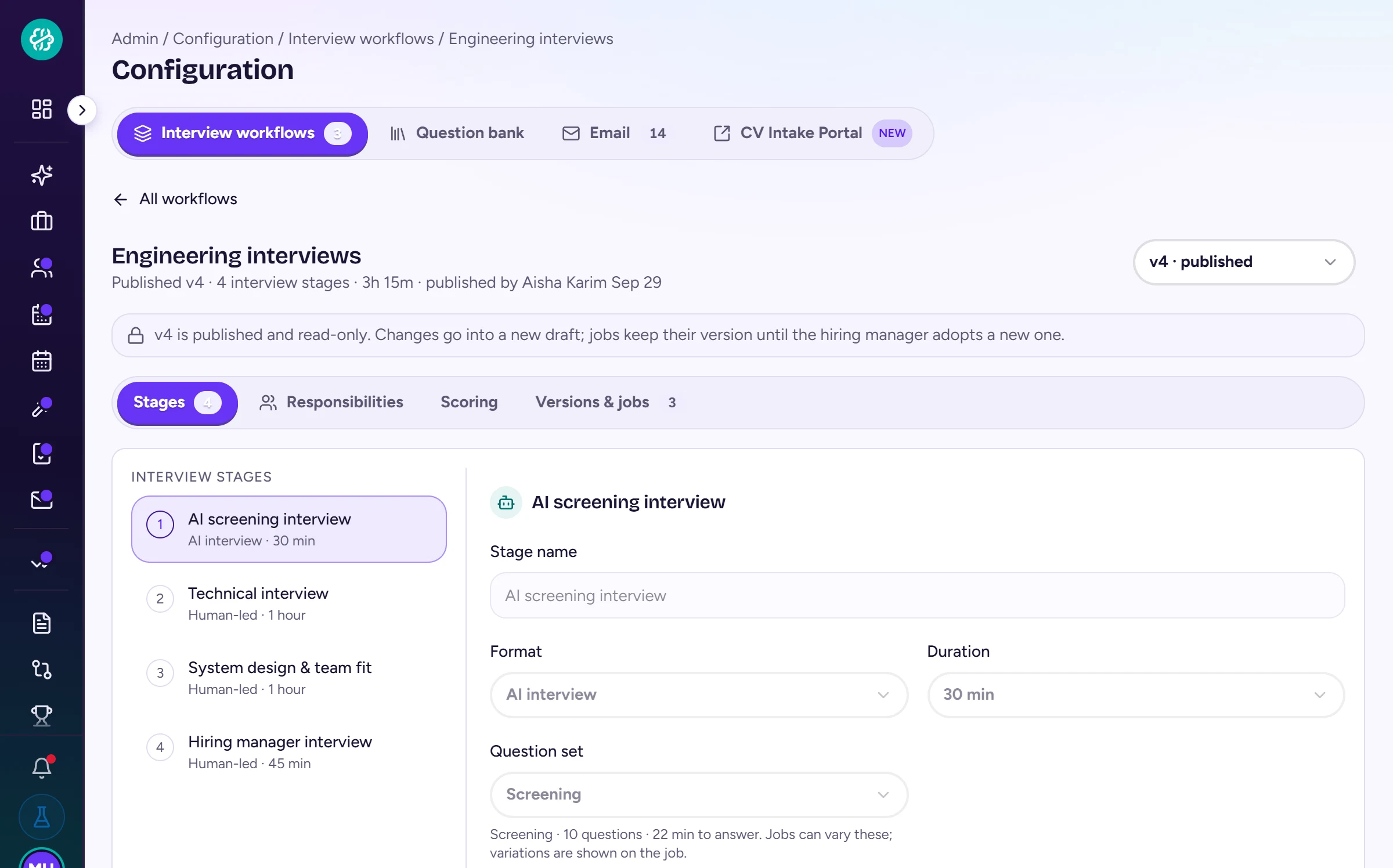The image size is (1393, 868).
Task: Click the people icon on Responsibilities tab
Action: coord(268,403)
